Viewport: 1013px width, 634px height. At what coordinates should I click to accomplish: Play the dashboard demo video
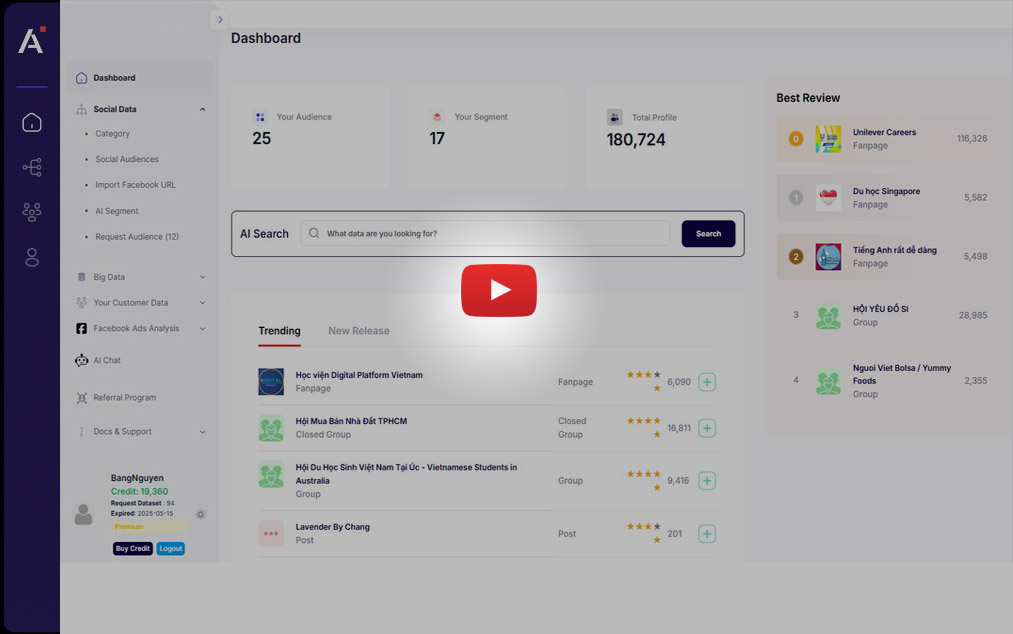(498, 290)
